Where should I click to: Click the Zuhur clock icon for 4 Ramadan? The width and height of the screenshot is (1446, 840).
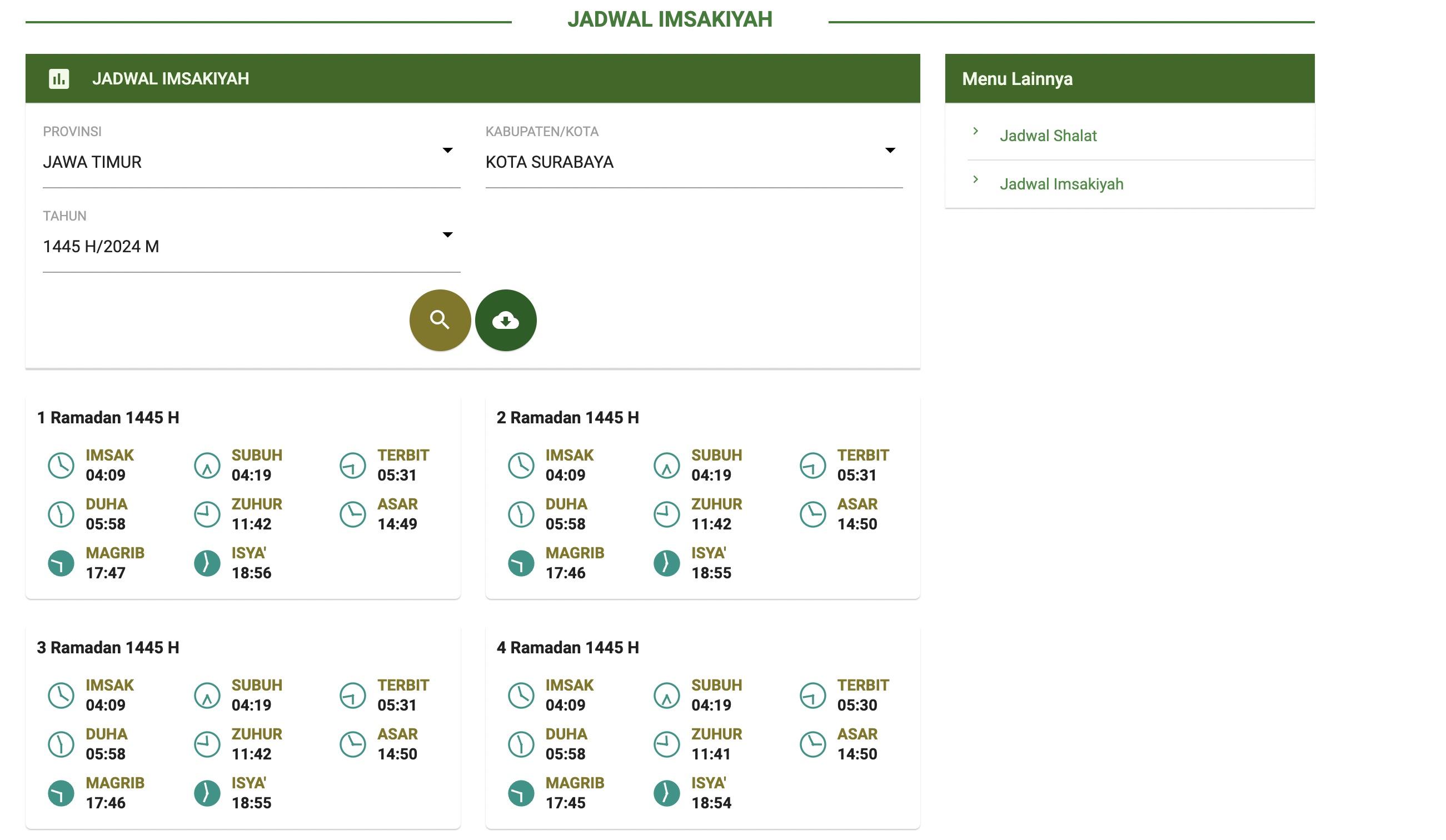[666, 744]
